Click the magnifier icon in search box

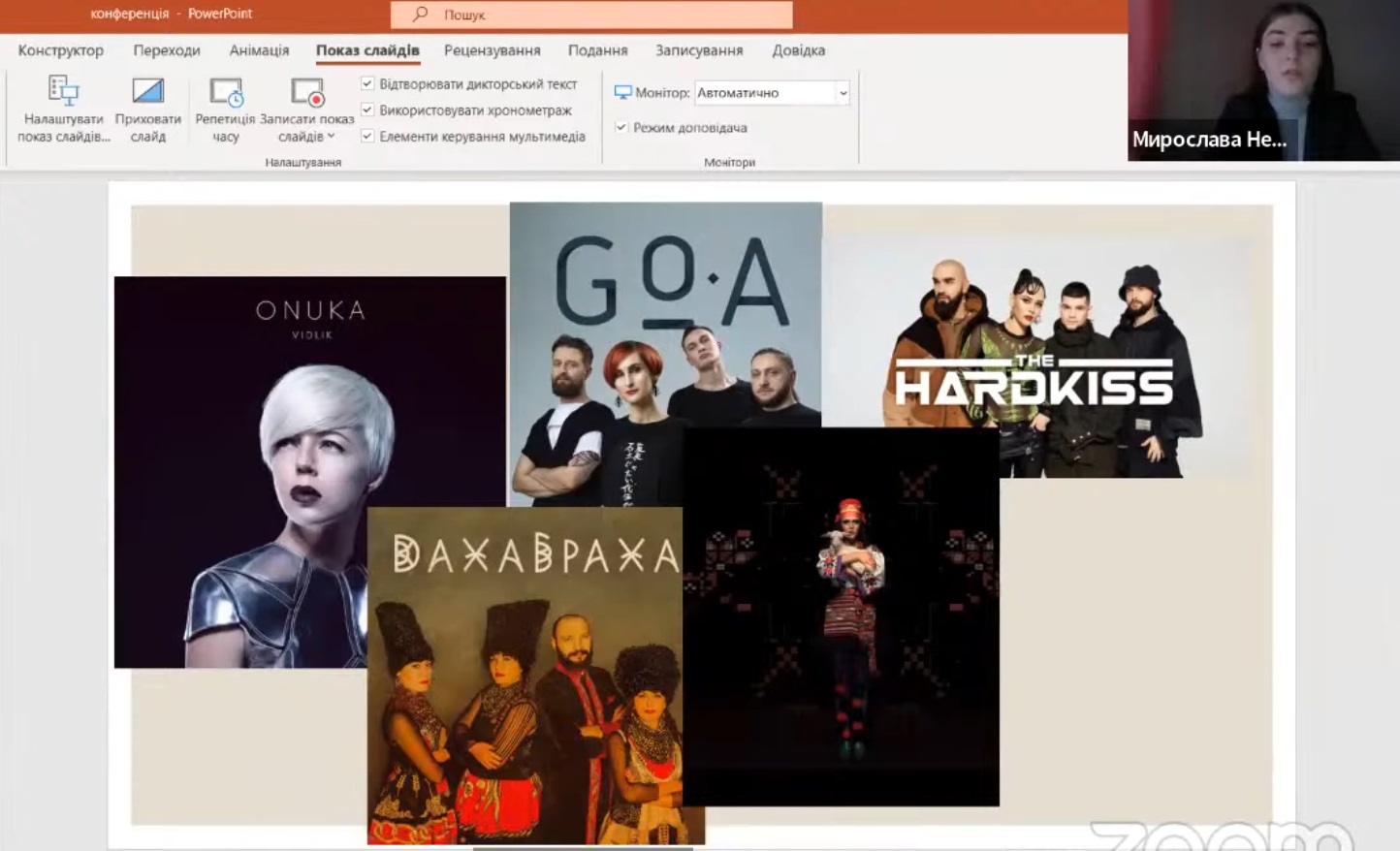pyautogui.click(x=420, y=15)
